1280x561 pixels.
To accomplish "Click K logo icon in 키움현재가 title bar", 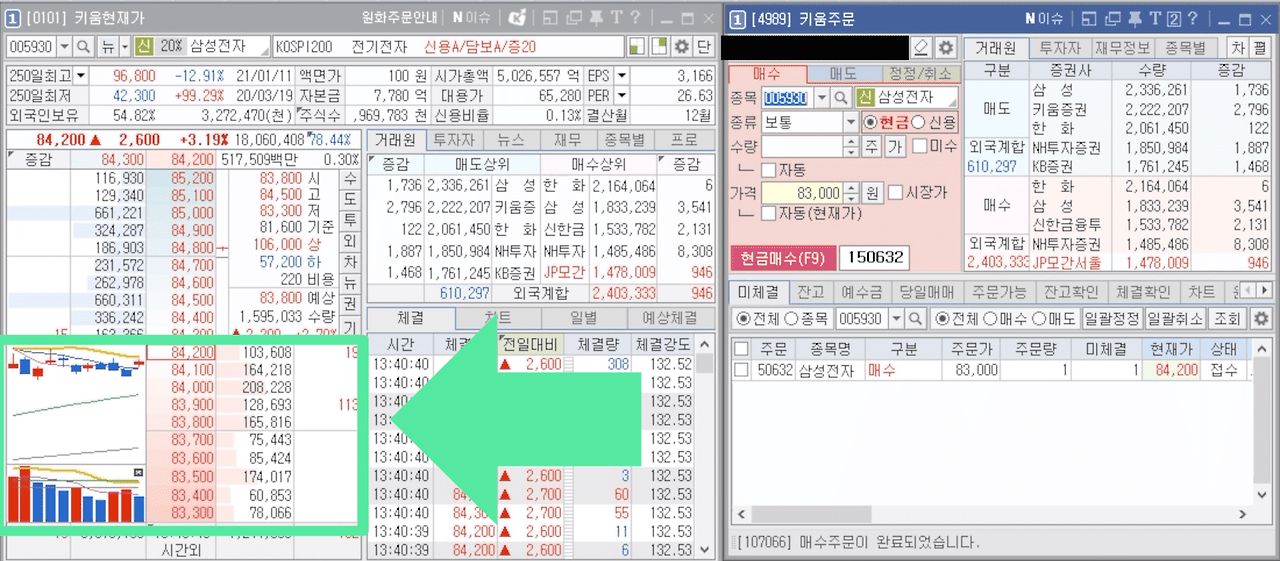I will point(518,18).
